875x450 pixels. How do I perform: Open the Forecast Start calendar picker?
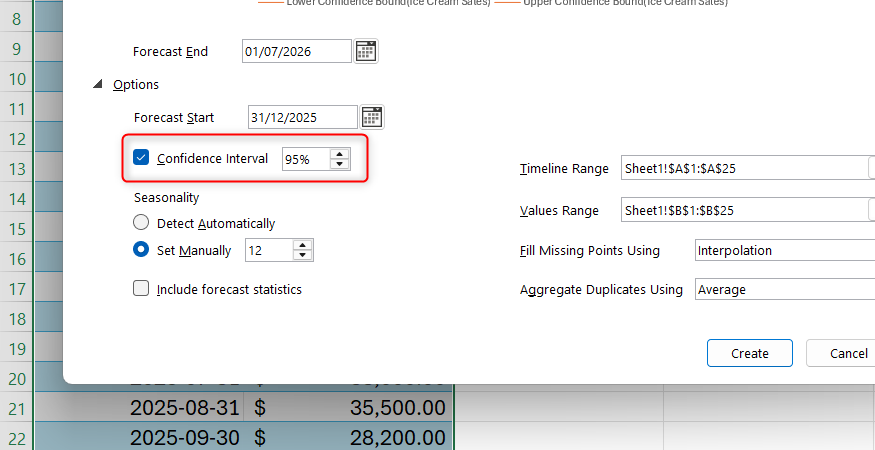(372, 117)
